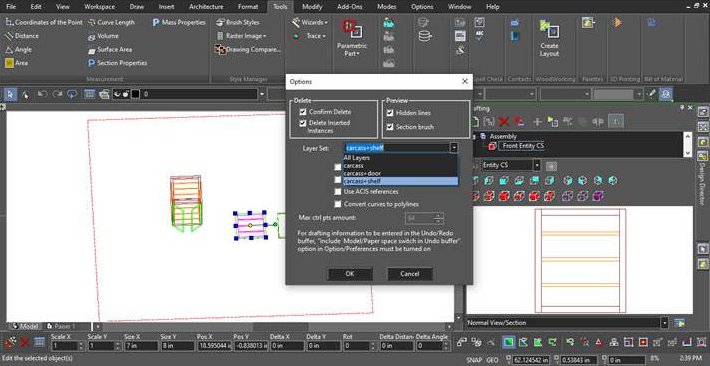This screenshot has height=366, width=710.
Task: Click the red X delete icon in Drafting palette
Action: 504,121
